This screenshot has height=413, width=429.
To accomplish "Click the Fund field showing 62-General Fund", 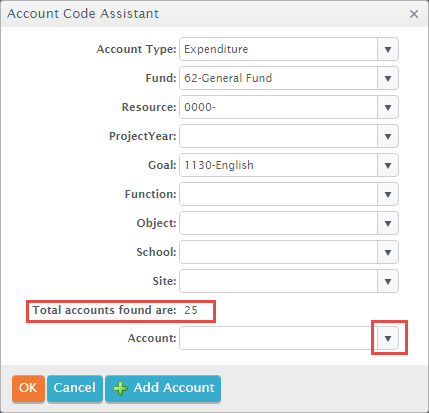I will coord(279,78).
